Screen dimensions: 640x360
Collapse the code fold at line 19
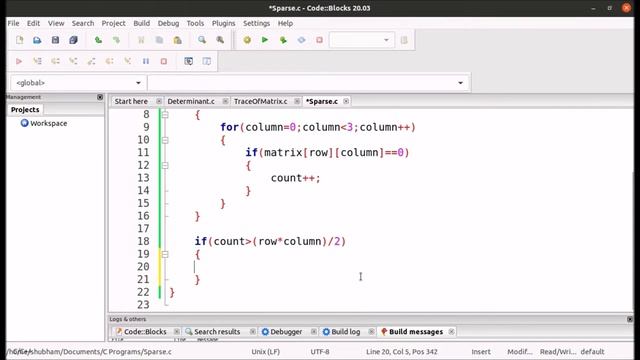point(165,254)
